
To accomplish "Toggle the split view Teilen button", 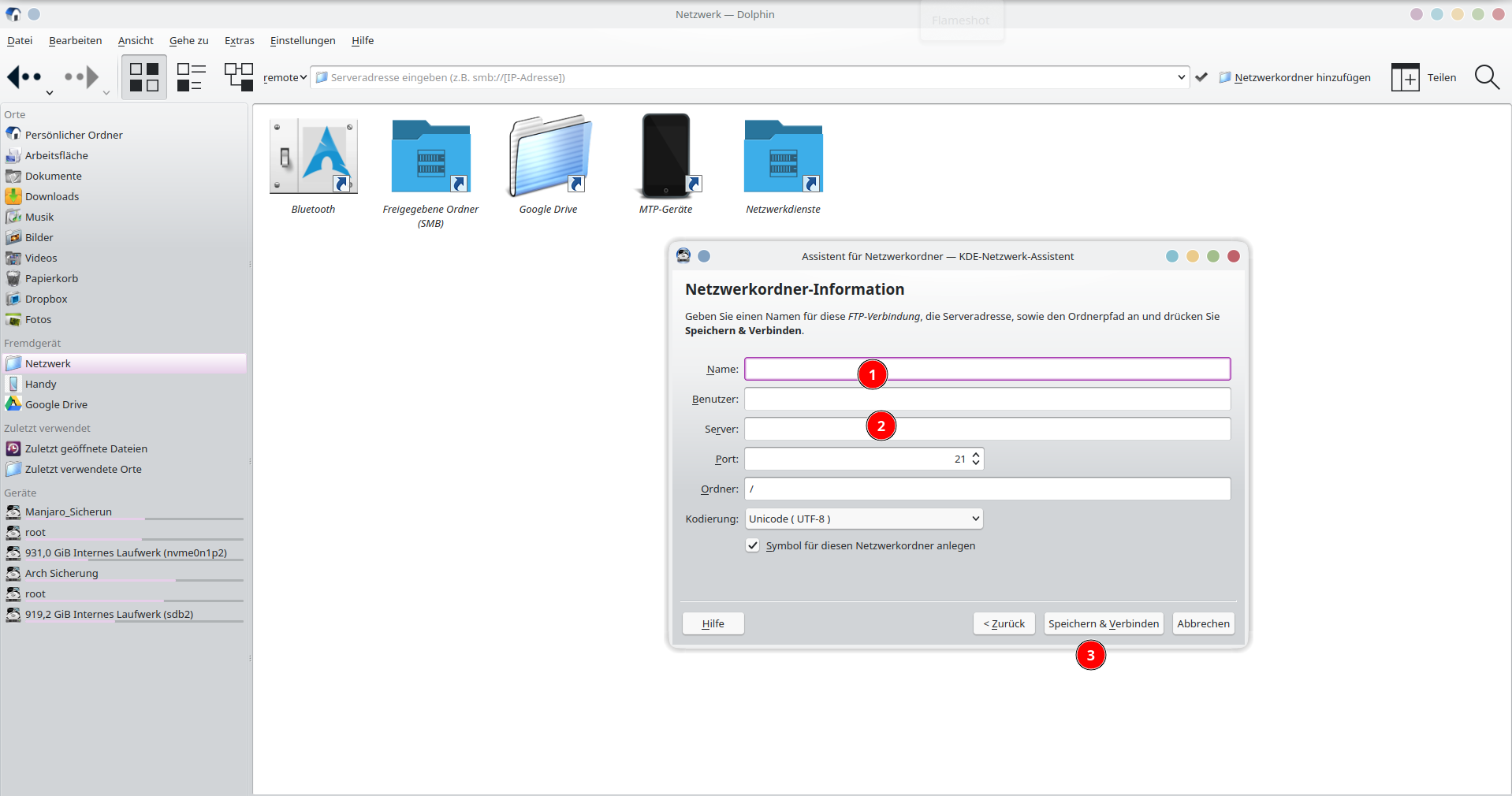I will (x=1423, y=77).
